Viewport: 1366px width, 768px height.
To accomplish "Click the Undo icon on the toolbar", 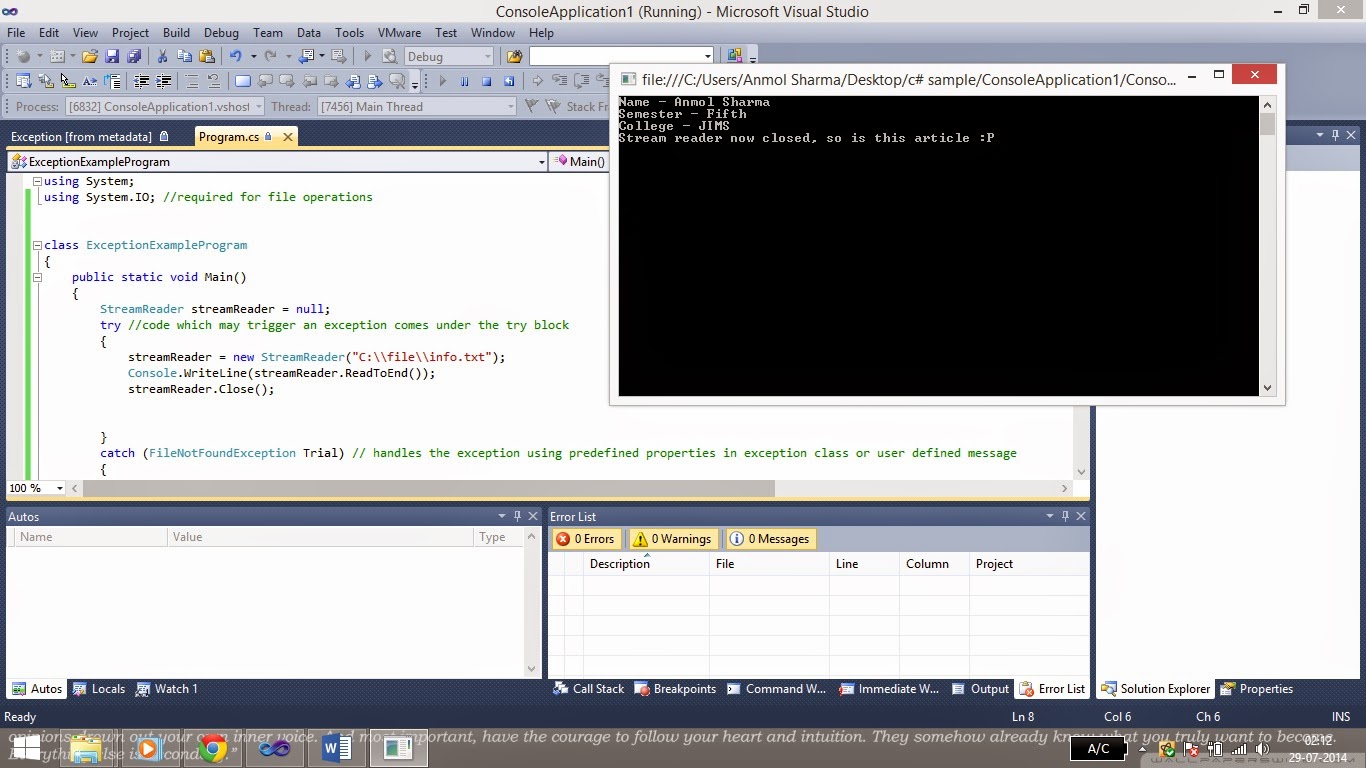I will 237,57.
